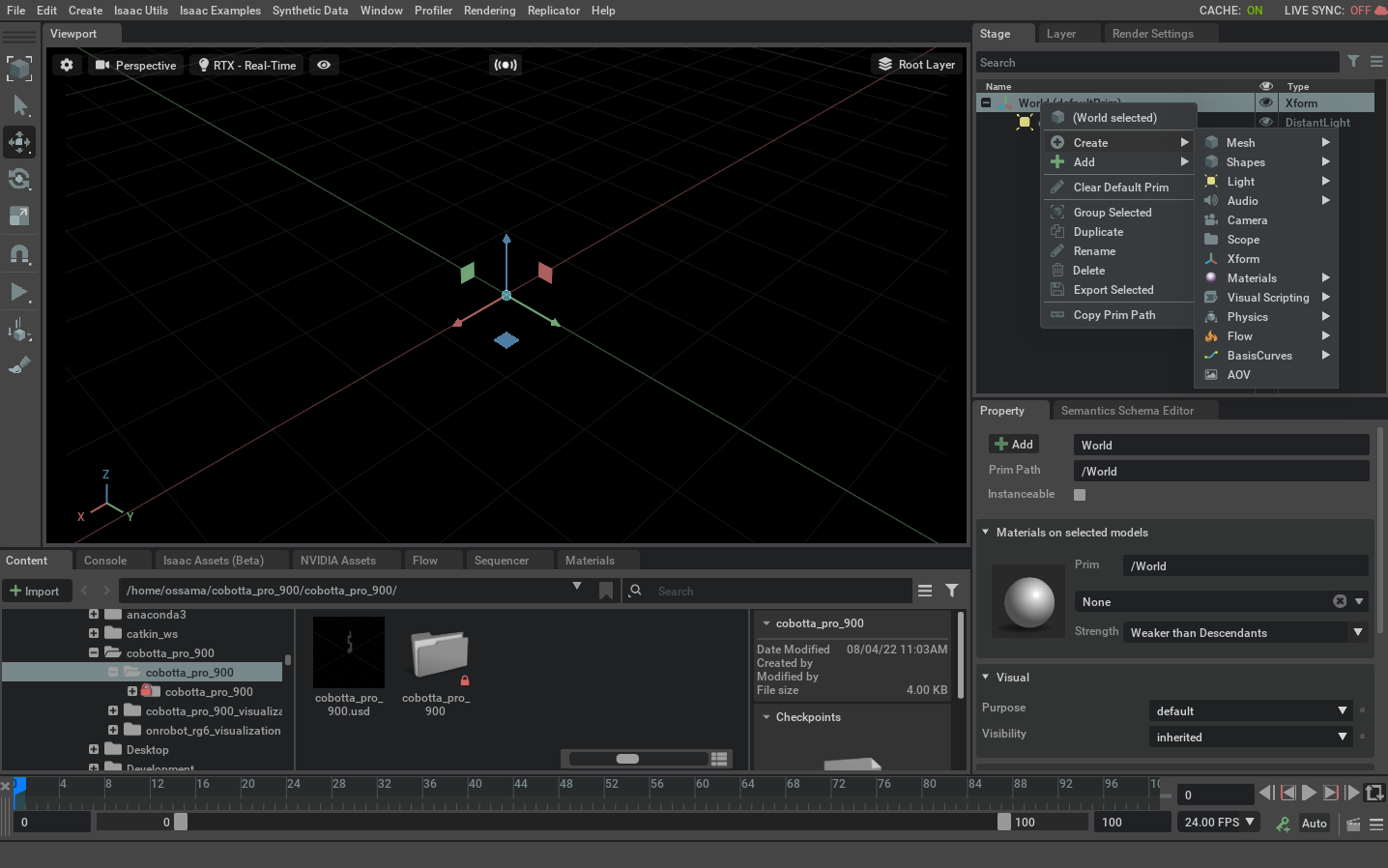Viewport: 1388px width, 868px height.
Task: Play the timeline animation
Action: tap(1309, 793)
